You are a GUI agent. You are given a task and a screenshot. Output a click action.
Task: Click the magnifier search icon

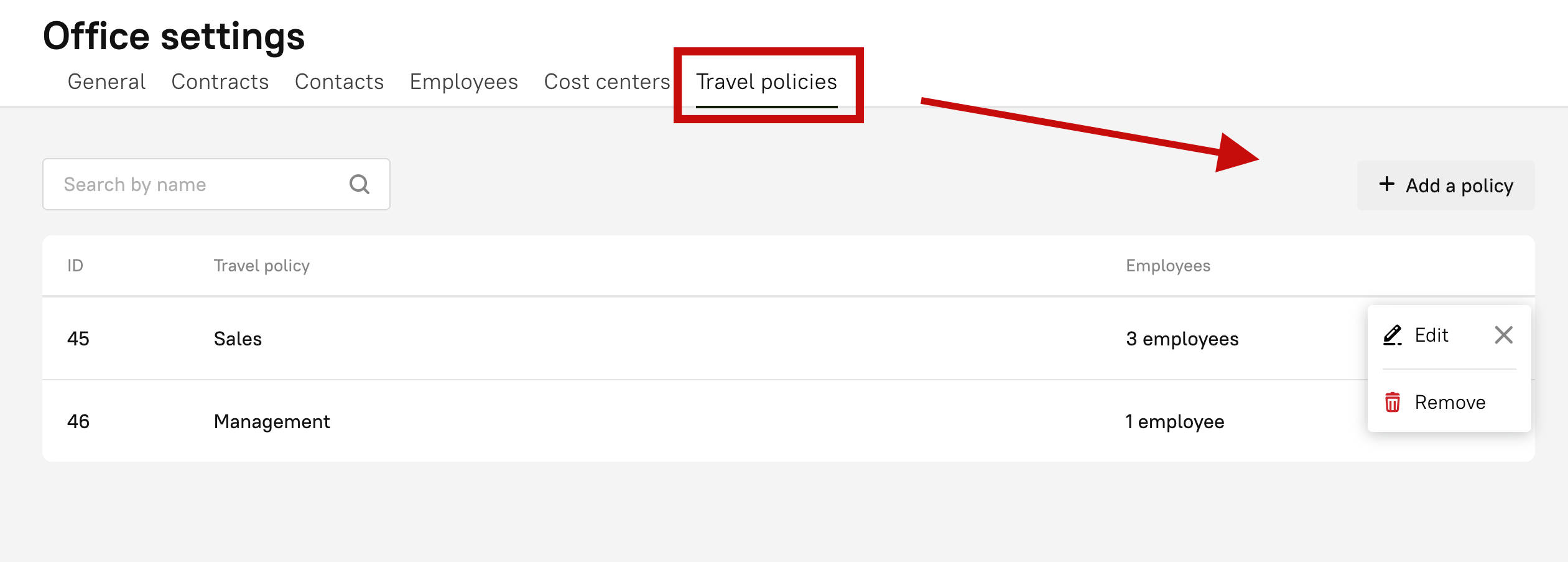click(360, 184)
